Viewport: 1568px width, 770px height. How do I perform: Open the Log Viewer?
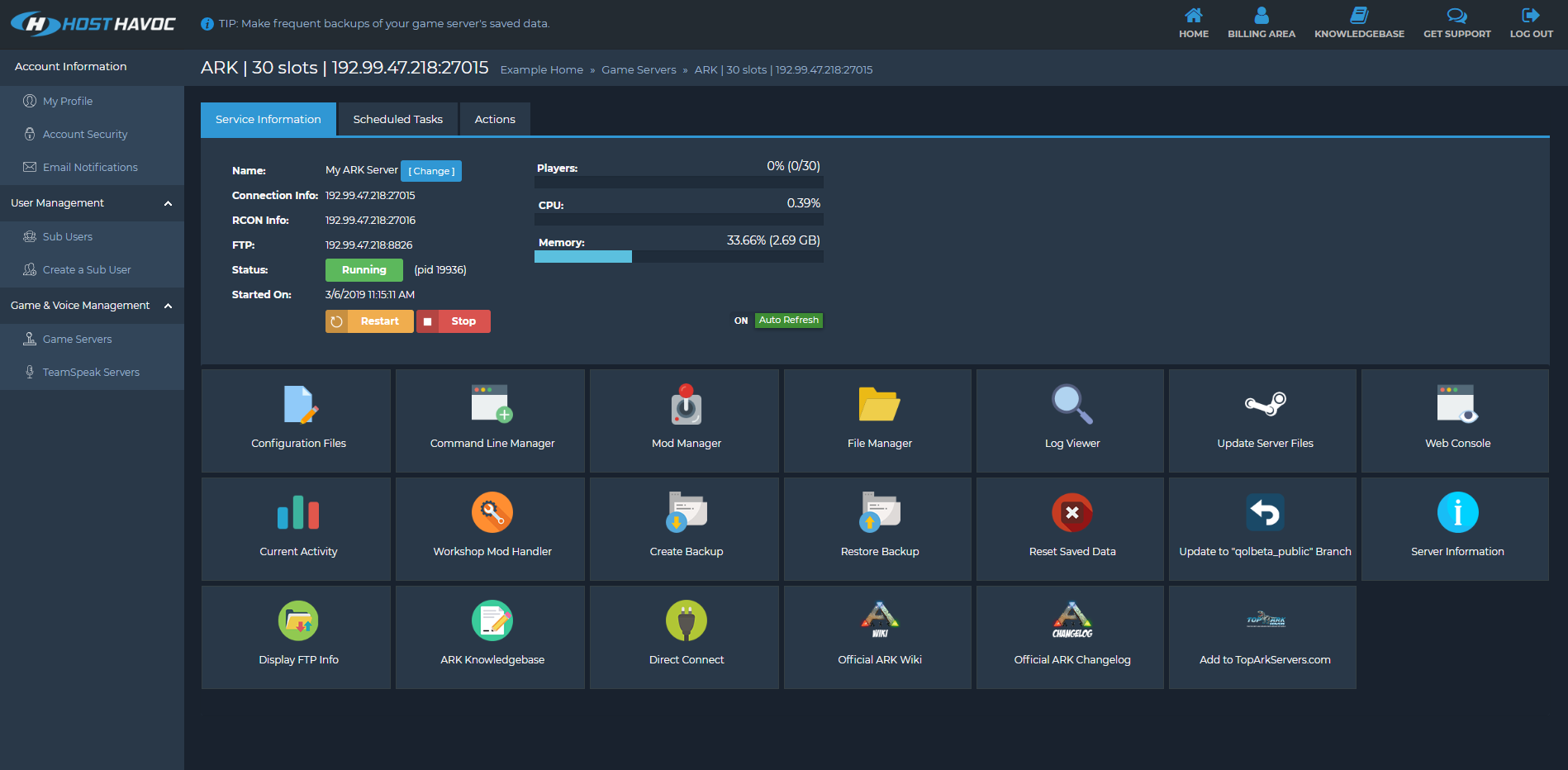click(1071, 421)
